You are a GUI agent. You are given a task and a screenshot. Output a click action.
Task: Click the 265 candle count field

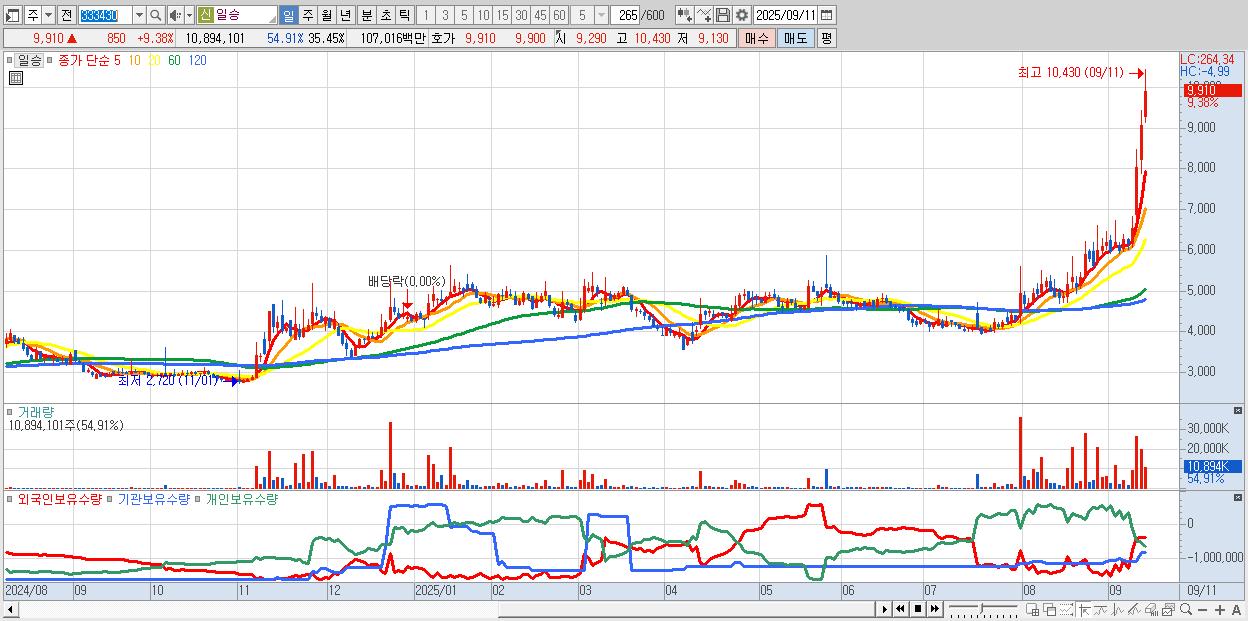tap(625, 15)
